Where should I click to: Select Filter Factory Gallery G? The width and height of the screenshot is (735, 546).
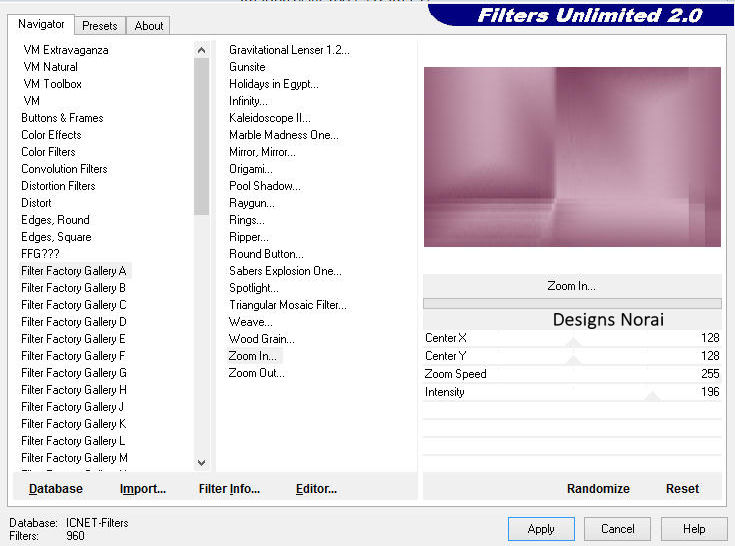point(74,373)
